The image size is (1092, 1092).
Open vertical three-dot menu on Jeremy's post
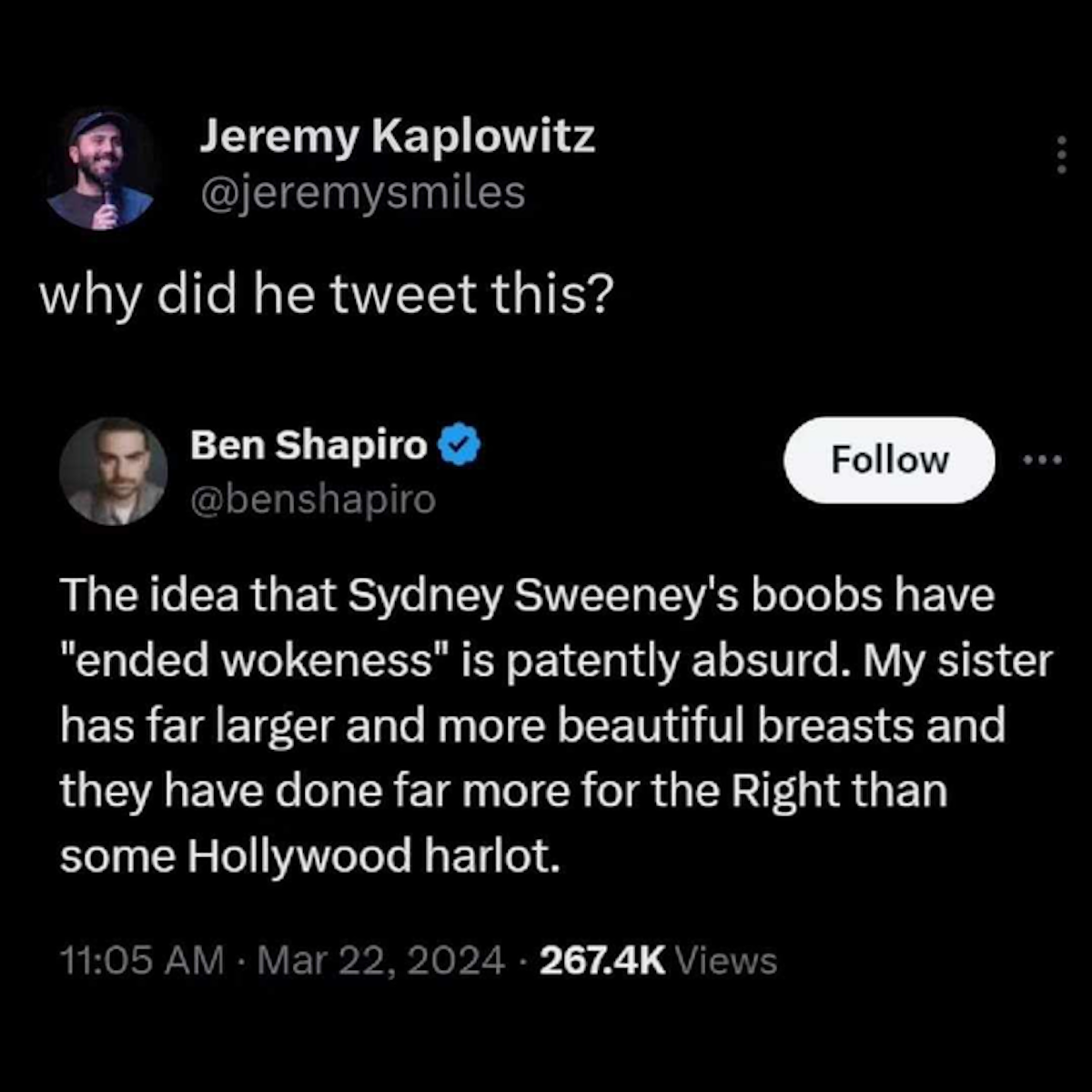(x=1059, y=156)
